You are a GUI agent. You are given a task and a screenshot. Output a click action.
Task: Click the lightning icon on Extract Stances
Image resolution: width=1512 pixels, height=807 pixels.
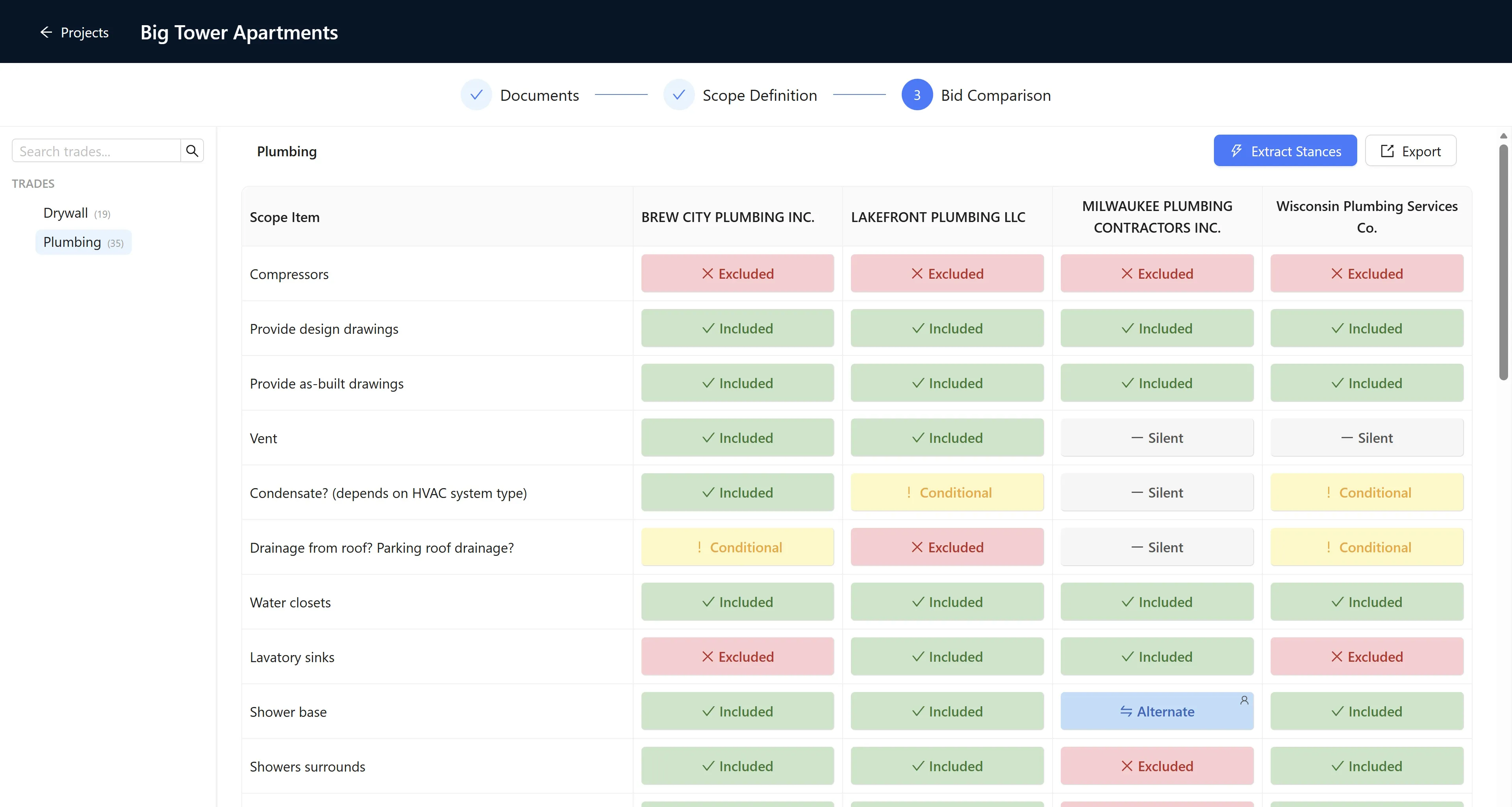pos(1236,151)
